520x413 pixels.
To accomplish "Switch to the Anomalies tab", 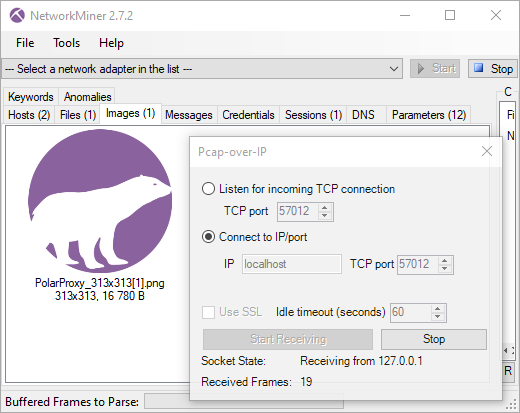I will coord(87,97).
